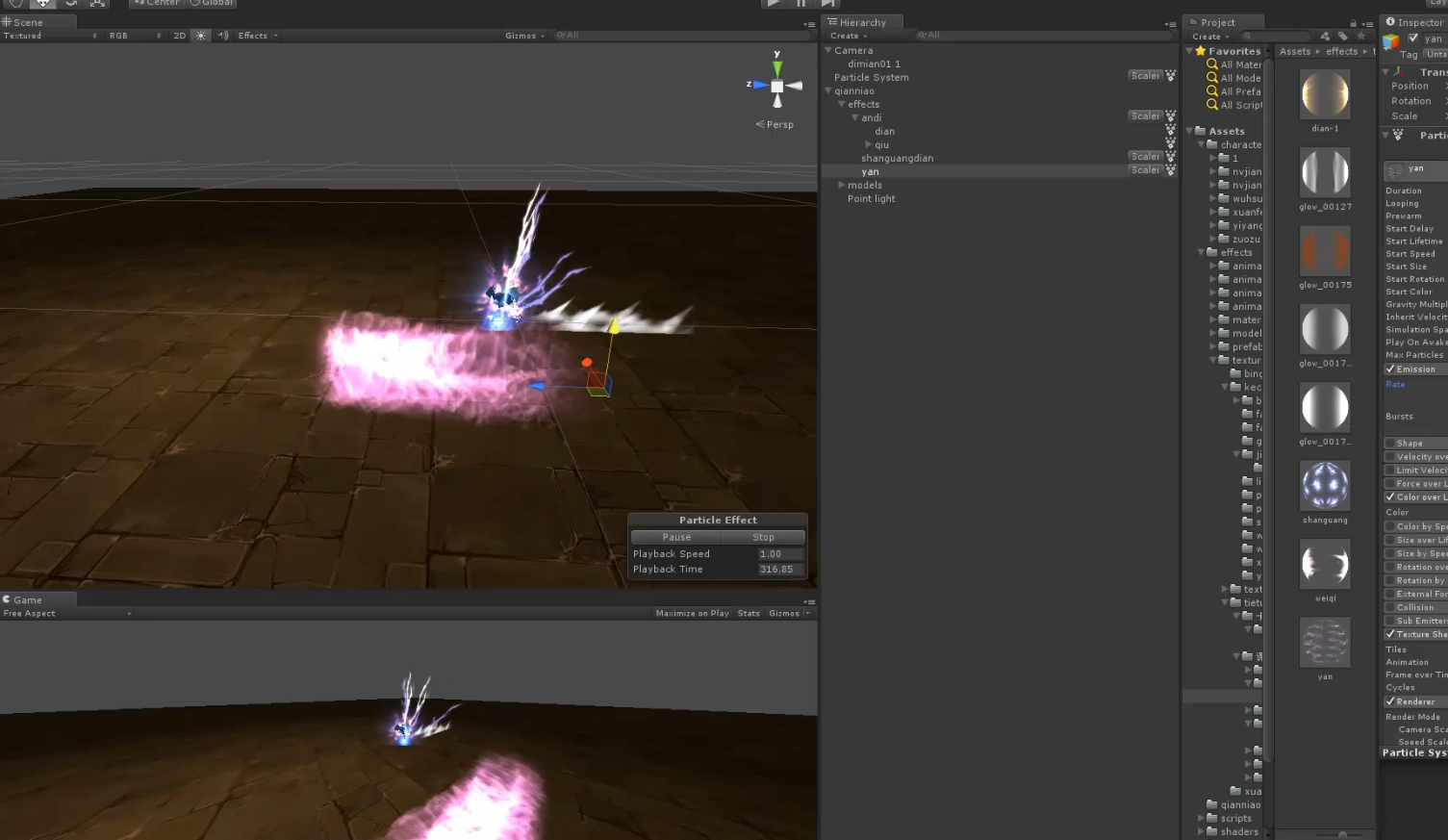Click the green Y axis cone on gizmo

(777, 67)
